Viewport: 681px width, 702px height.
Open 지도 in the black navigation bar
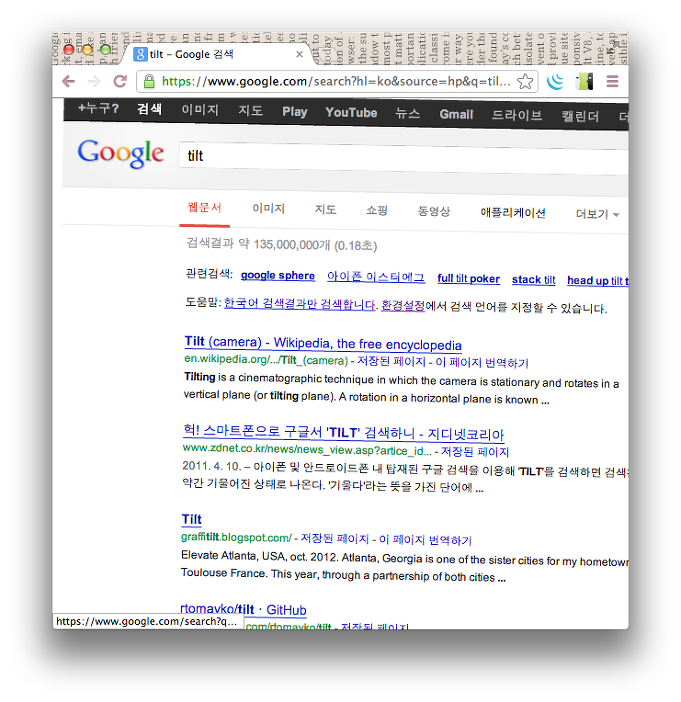click(250, 111)
